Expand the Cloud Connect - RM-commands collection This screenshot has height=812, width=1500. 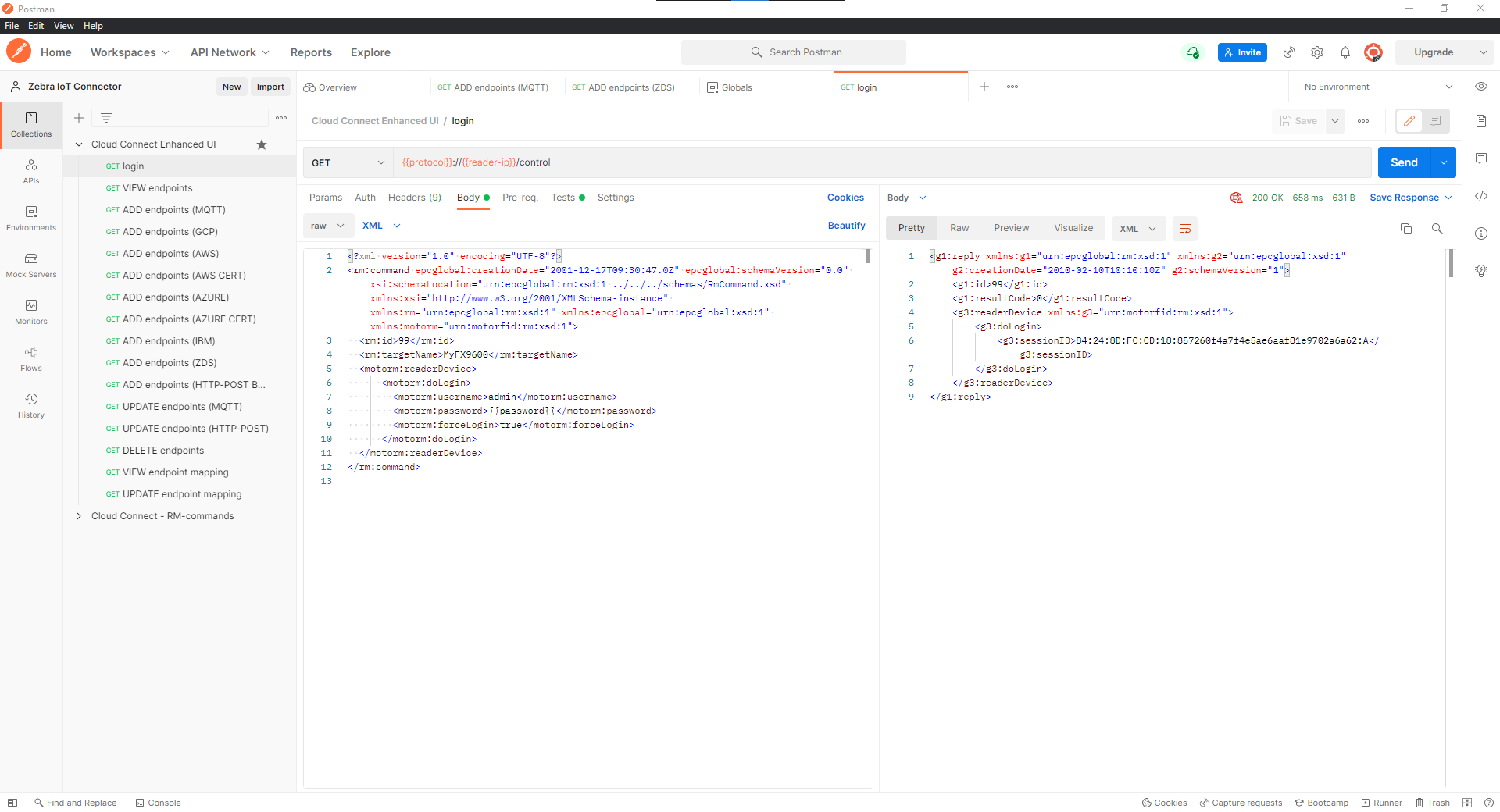(79, 516)
